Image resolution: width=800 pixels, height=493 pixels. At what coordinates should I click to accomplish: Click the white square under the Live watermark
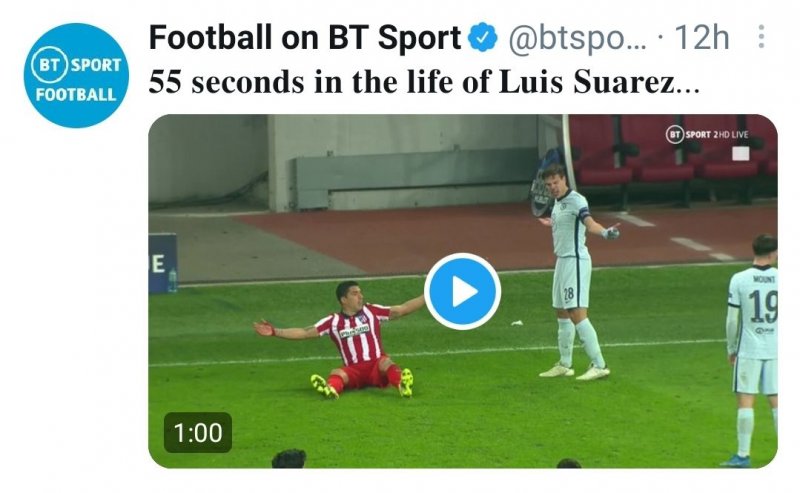(740, 154)
